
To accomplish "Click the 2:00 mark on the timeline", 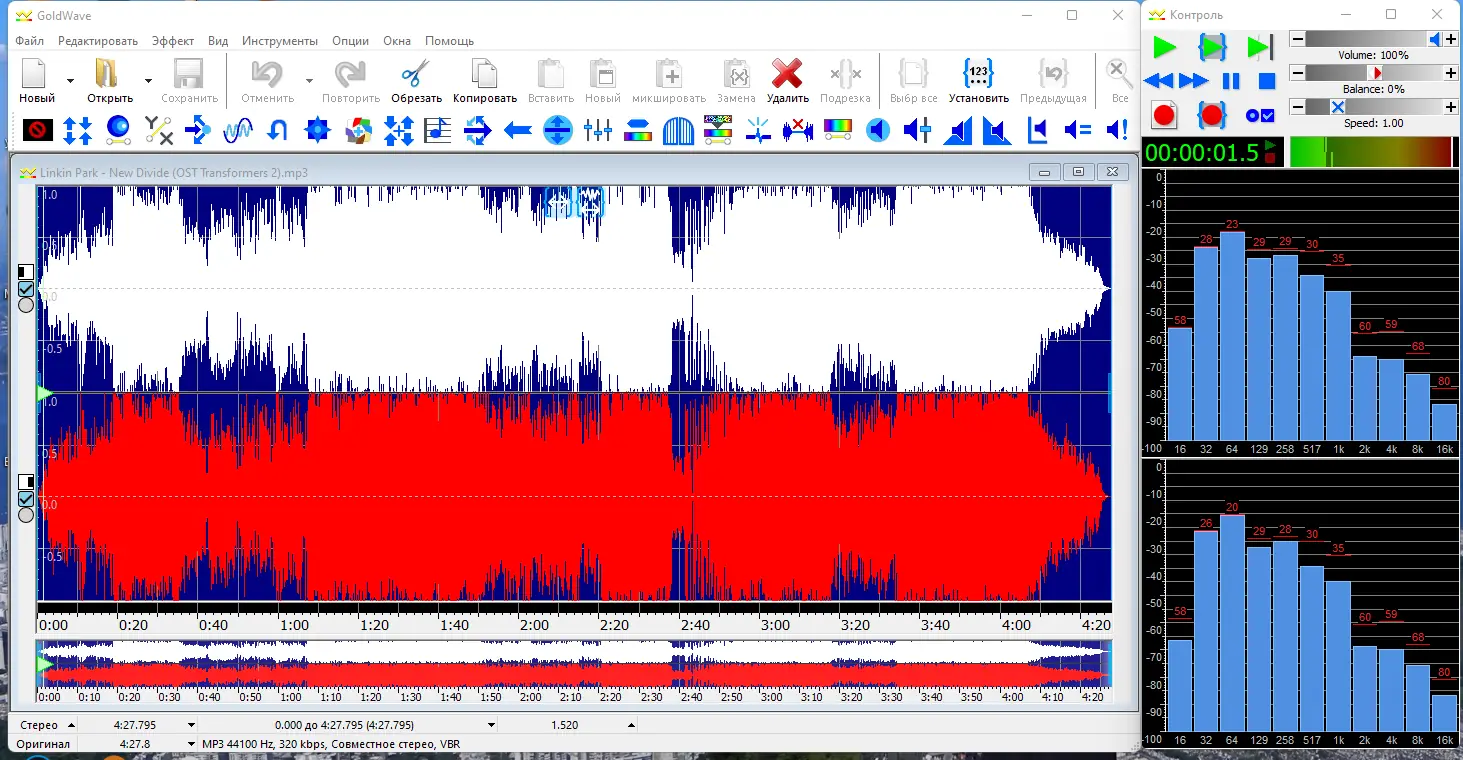I will coord(533,625).
